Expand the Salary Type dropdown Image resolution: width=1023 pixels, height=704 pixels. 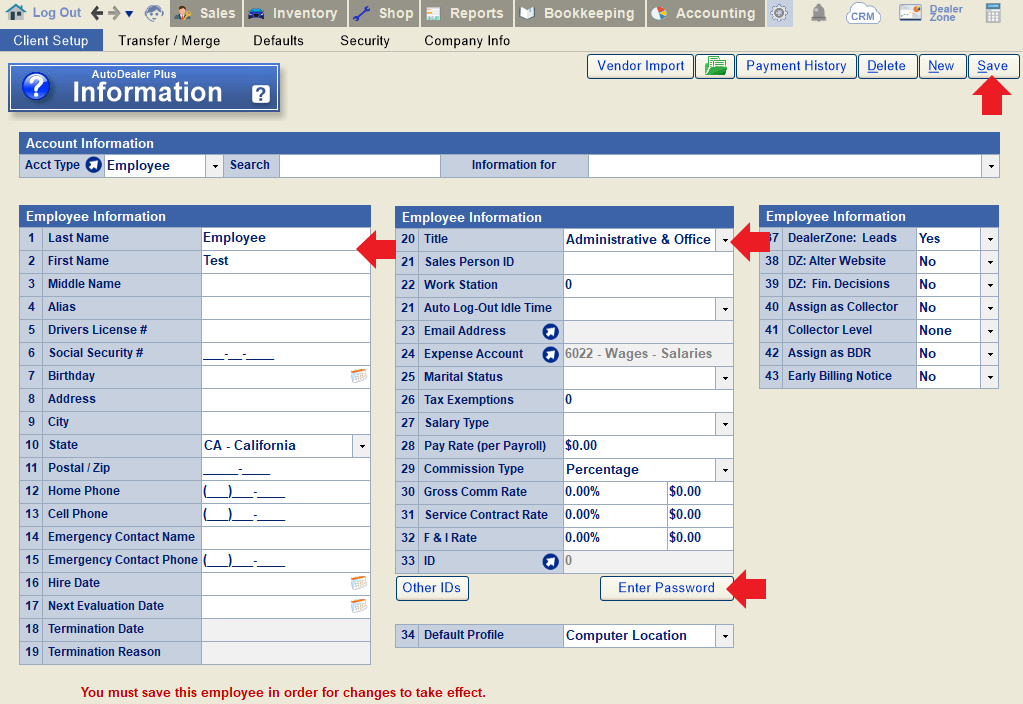point(725,424)
